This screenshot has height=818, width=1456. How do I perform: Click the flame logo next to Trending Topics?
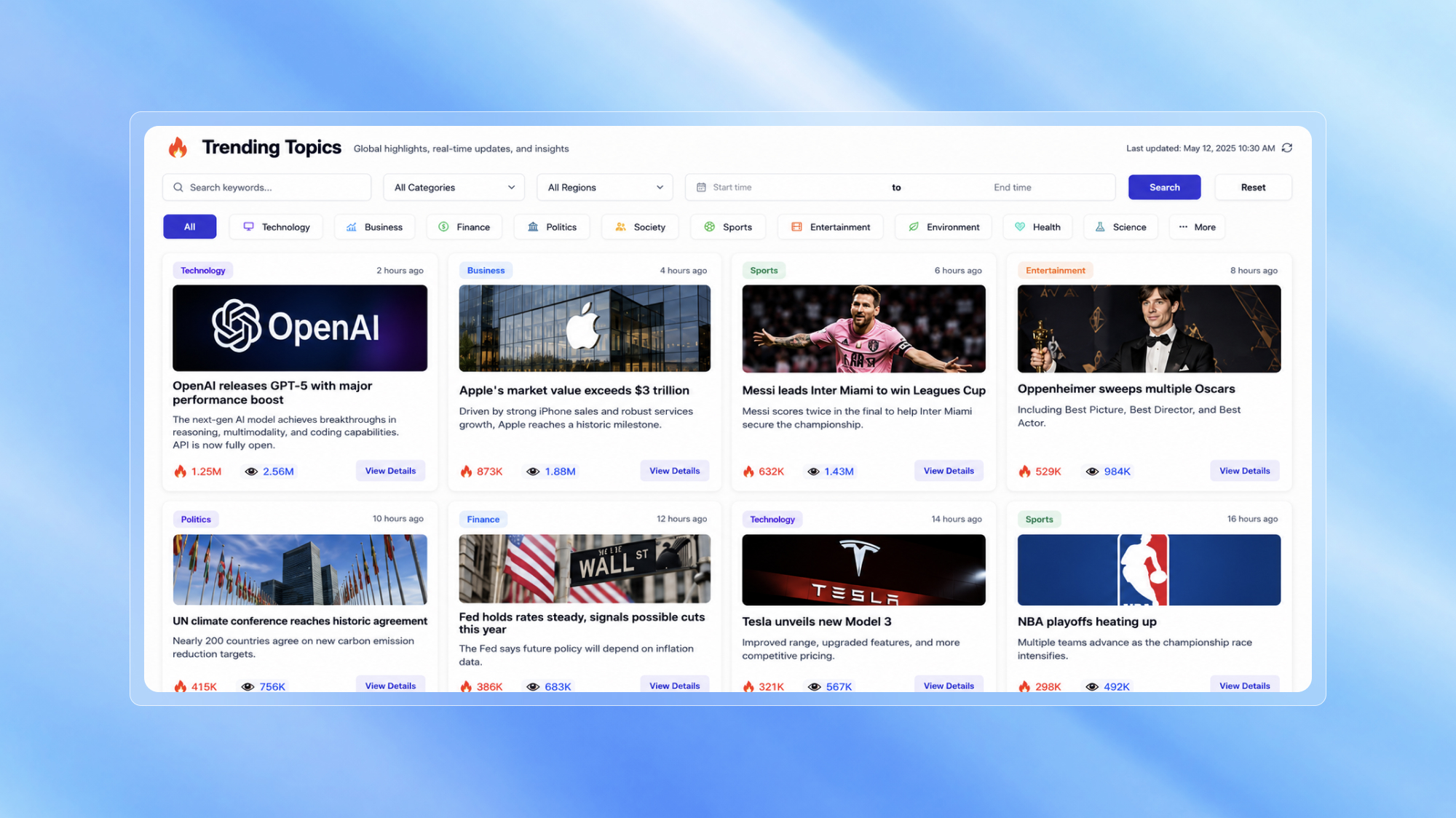(178, 147)
